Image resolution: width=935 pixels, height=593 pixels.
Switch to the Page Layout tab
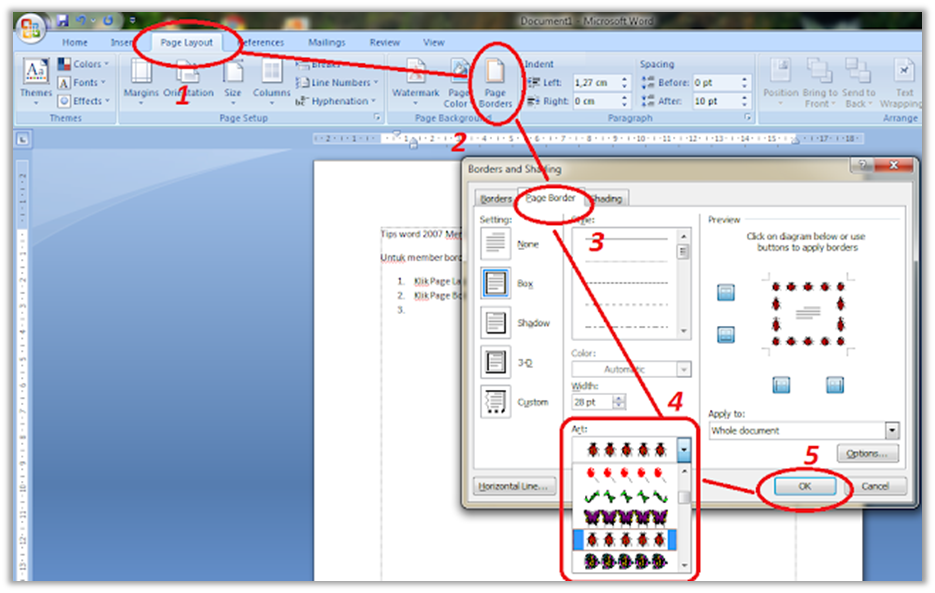coord(187,42)
